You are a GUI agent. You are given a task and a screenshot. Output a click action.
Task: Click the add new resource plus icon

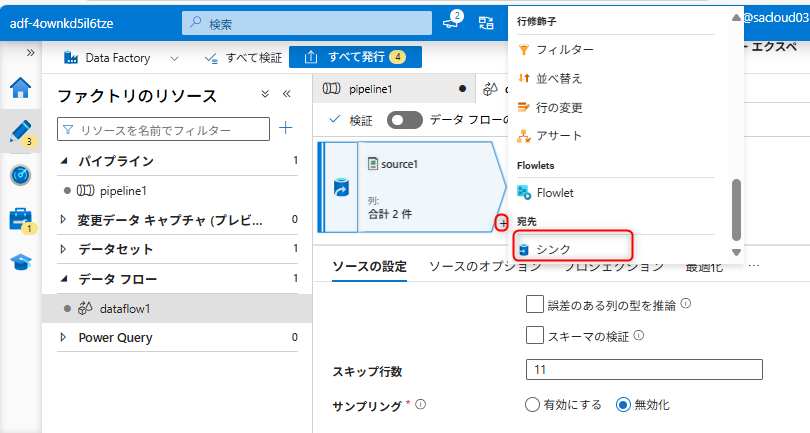tap(286, 129)
